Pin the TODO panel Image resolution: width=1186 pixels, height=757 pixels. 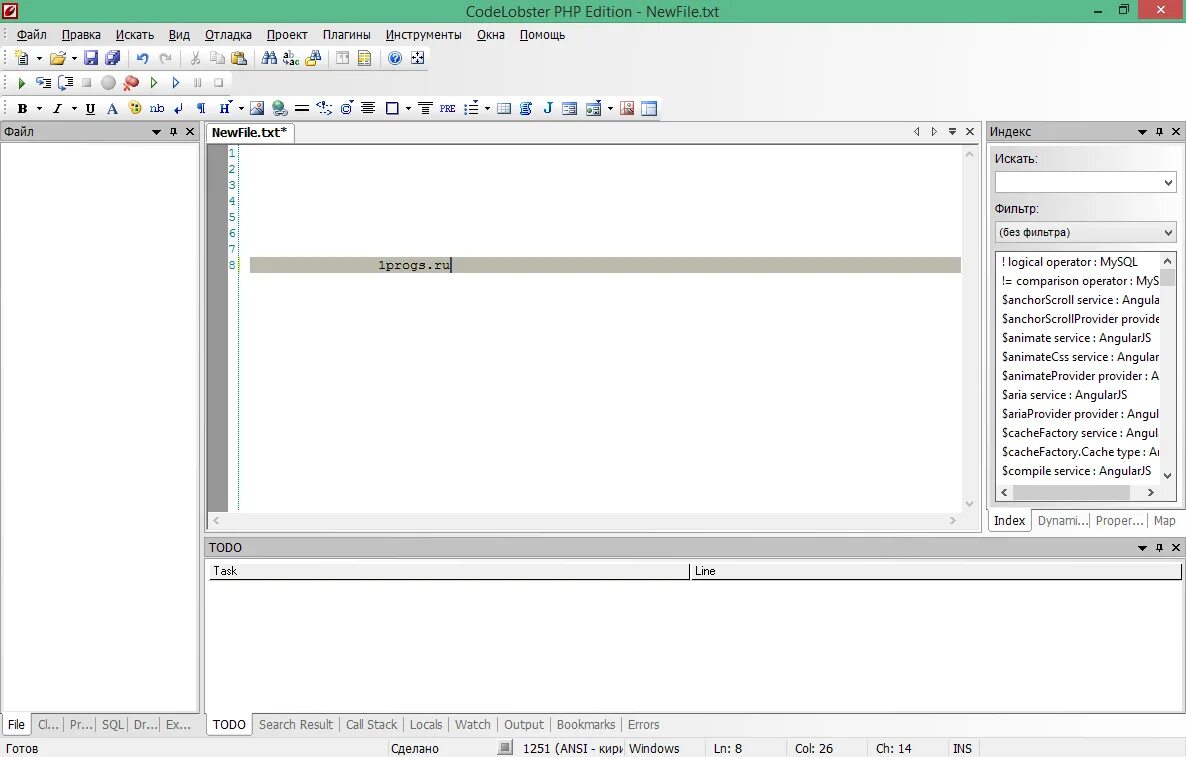[x=1160, y=548]
